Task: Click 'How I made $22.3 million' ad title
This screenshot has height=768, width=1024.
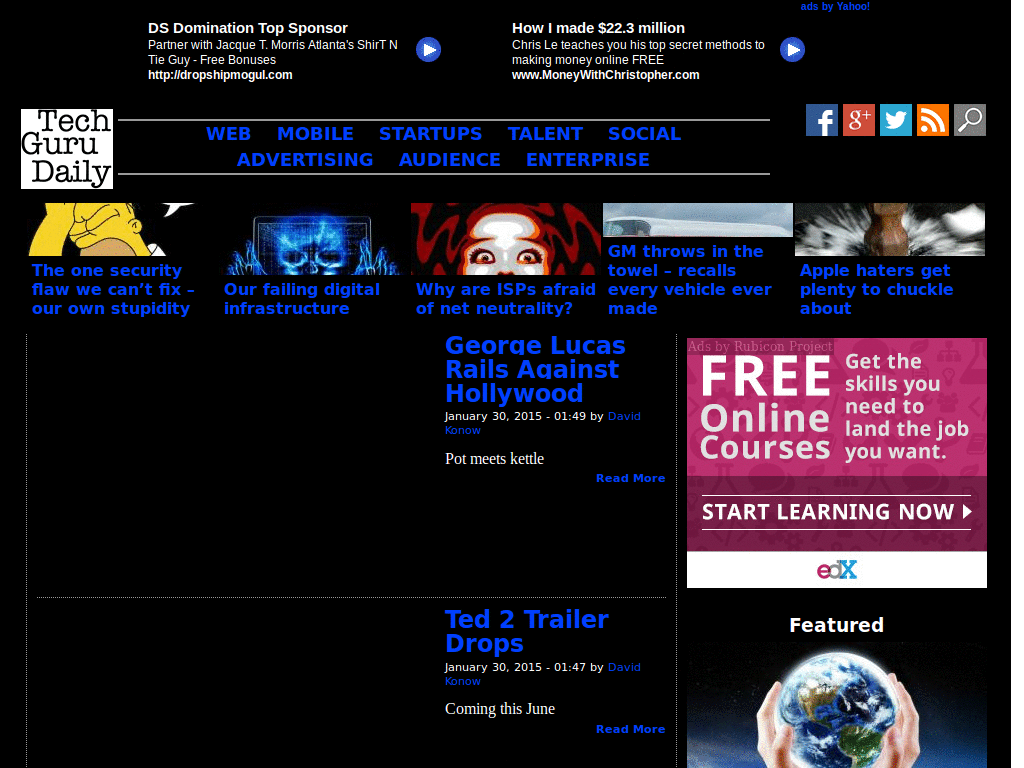Action: pos(598,28)
